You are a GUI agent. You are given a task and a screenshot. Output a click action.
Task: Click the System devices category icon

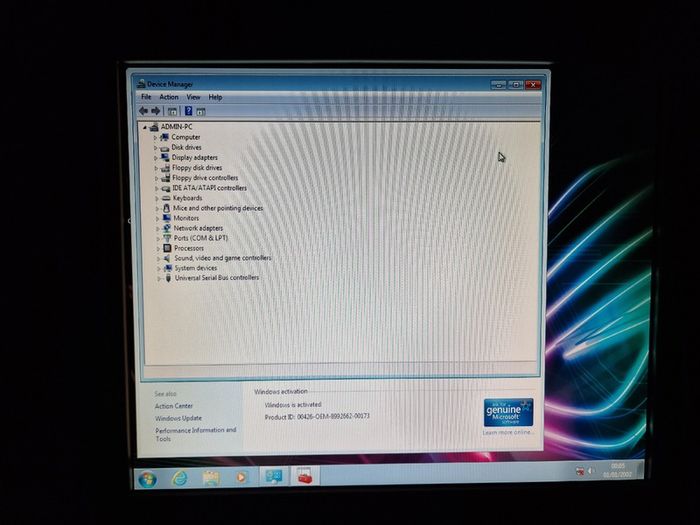[x=168, y=268]
